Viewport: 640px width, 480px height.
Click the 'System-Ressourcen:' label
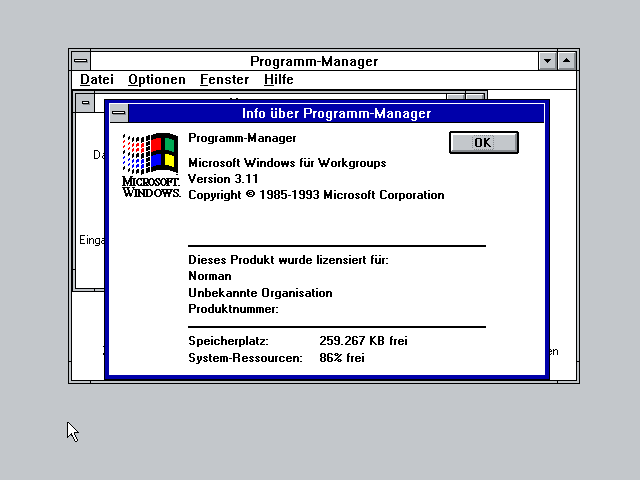point(245,358)
